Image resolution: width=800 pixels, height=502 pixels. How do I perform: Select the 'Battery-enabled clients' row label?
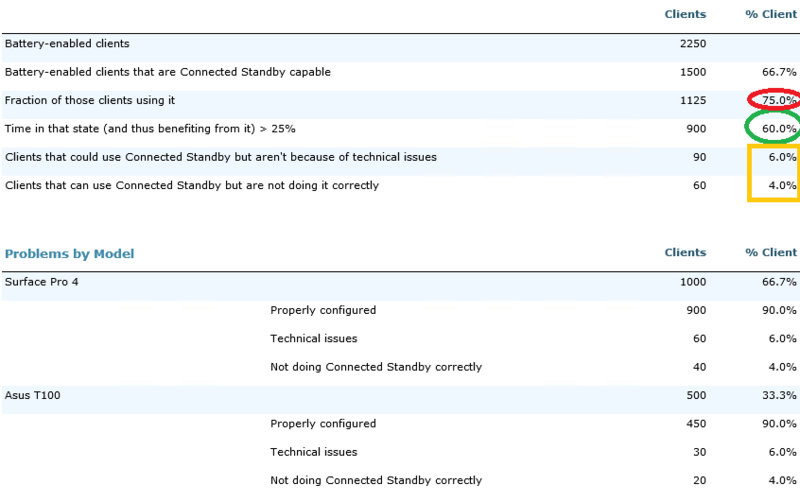(x=67, y=44)
